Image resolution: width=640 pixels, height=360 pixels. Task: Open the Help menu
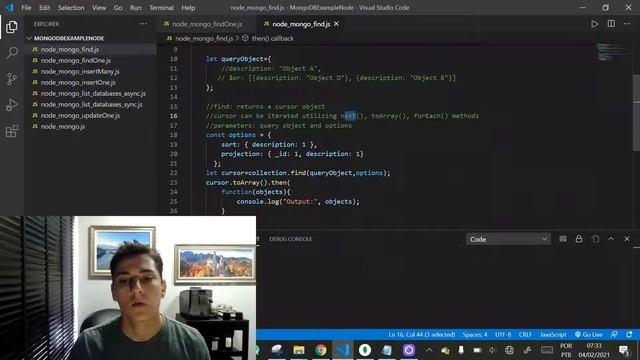(188, 8)
